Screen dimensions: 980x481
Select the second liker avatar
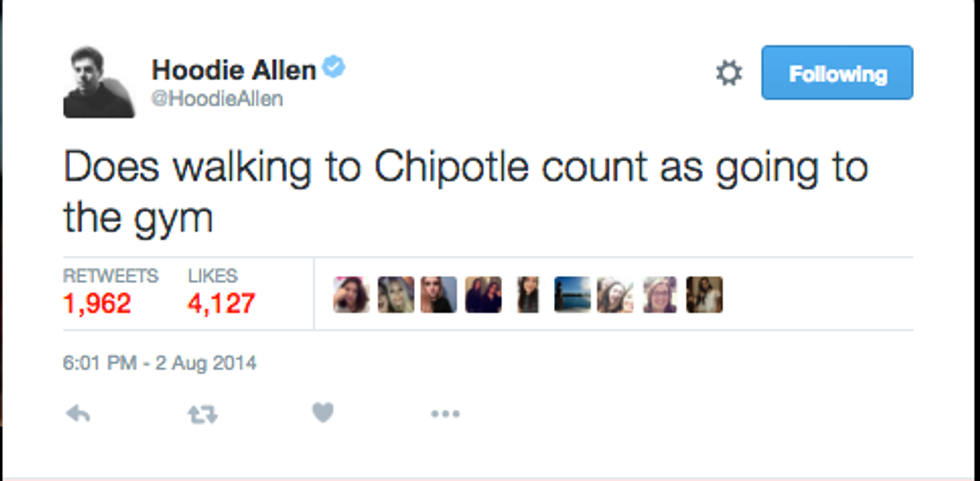pos(395,295)
